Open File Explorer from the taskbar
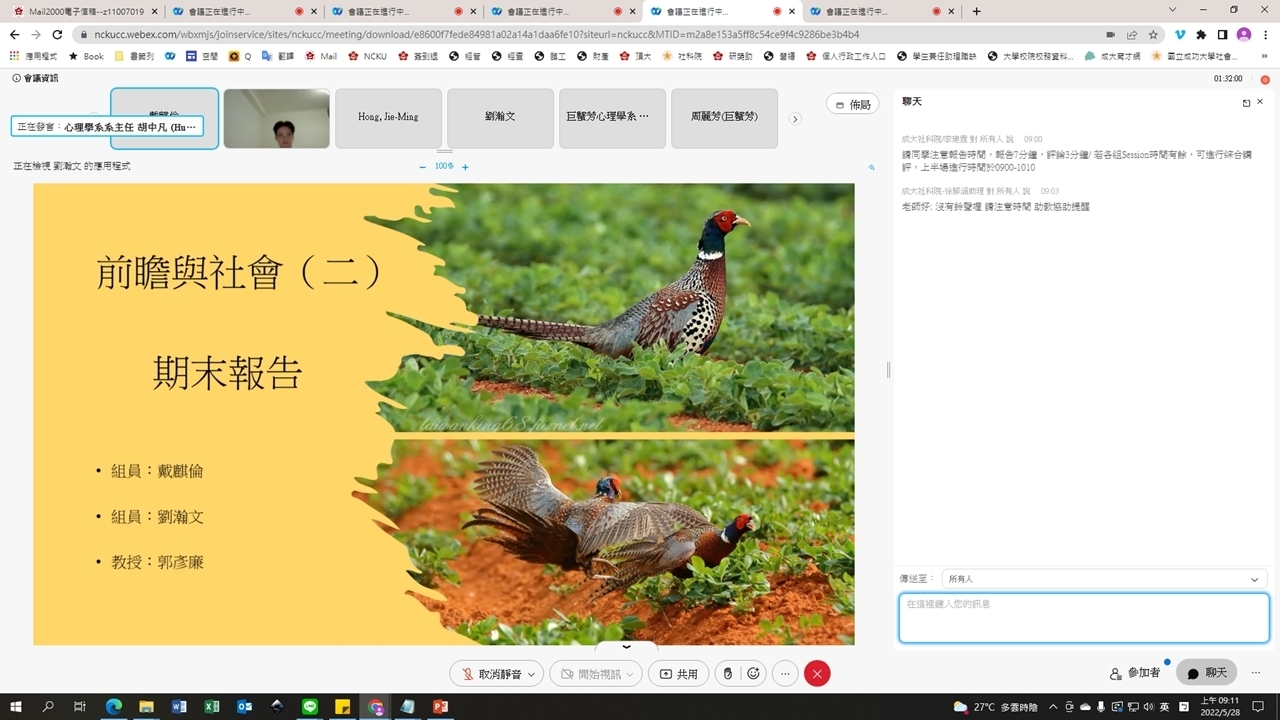The image size is (1280, 720). point(146,706)
